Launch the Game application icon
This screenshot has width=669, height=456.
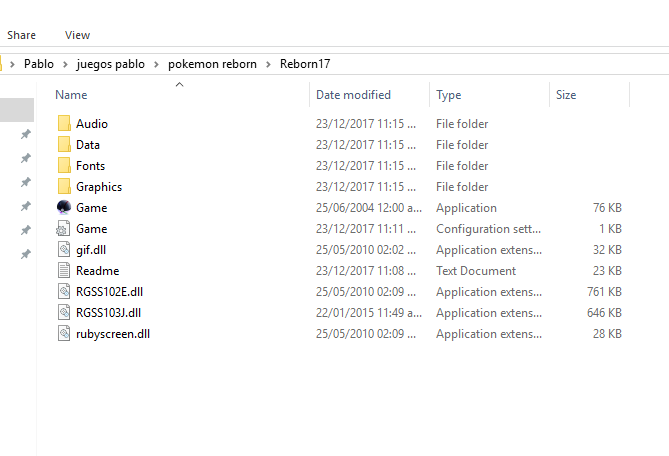[x=64, y=208]
